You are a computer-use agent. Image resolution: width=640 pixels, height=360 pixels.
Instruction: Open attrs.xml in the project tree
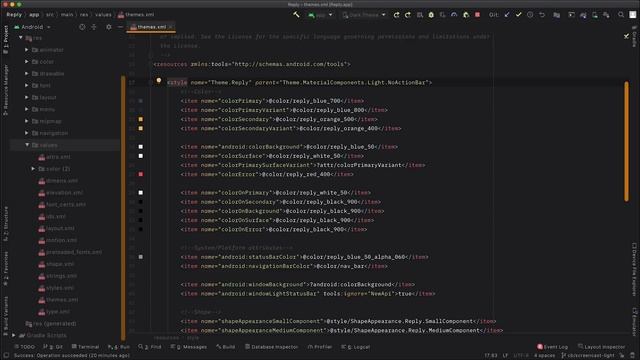pyautogui.click(x=54, y=157)
